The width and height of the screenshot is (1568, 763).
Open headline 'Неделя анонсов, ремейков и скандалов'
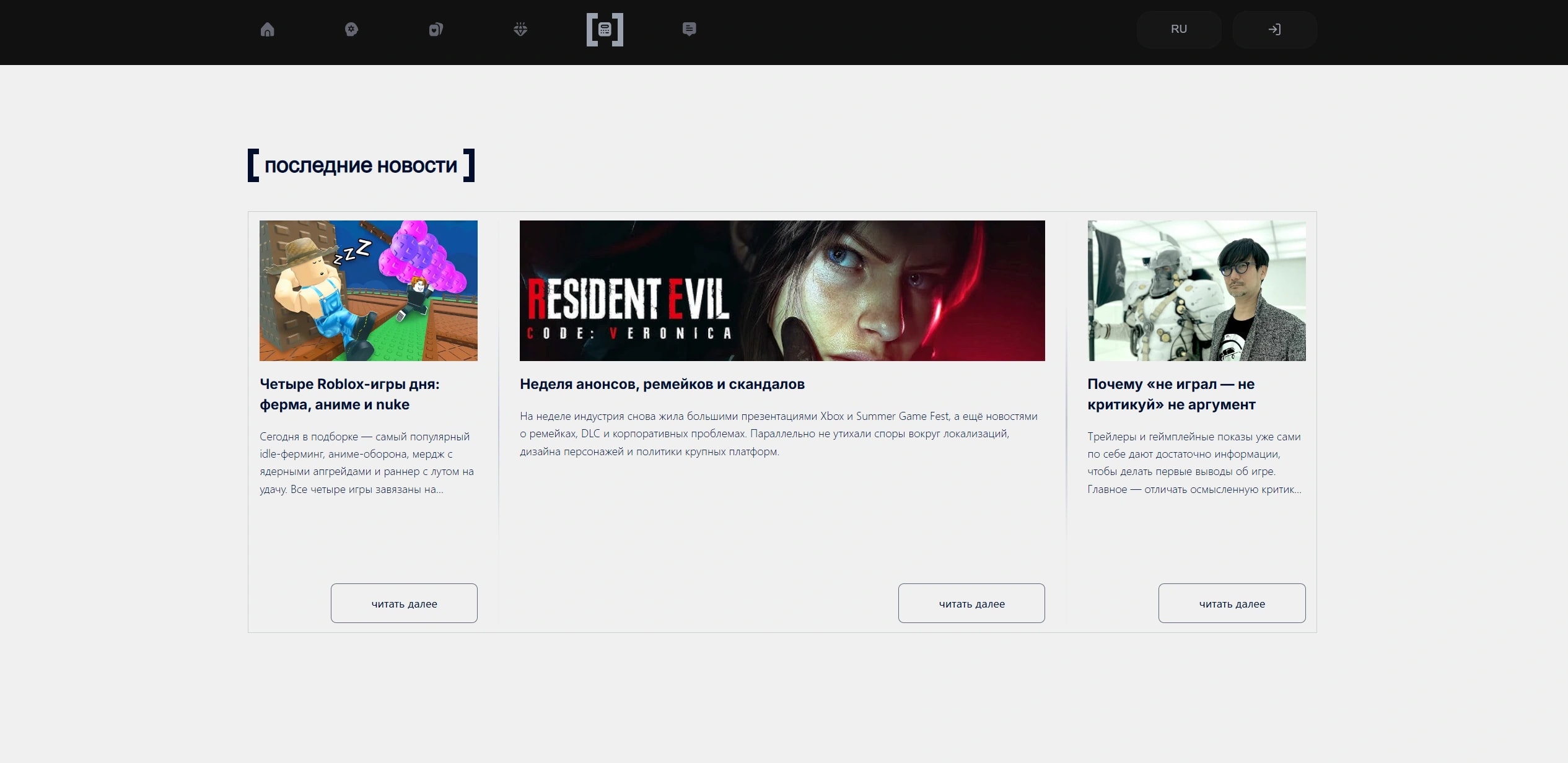click(662, 384)
